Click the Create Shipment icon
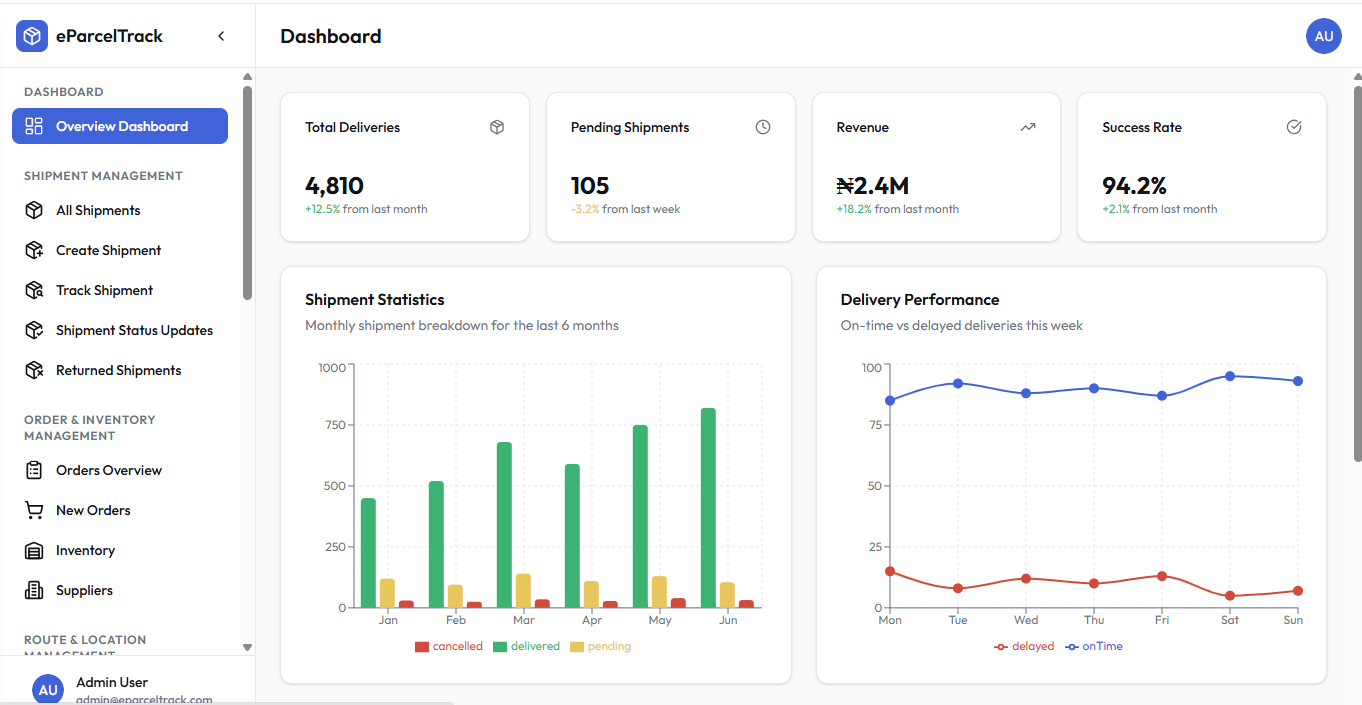Image resolution: width=1362 pixels, height=705 pixels. tap(33, 250)
